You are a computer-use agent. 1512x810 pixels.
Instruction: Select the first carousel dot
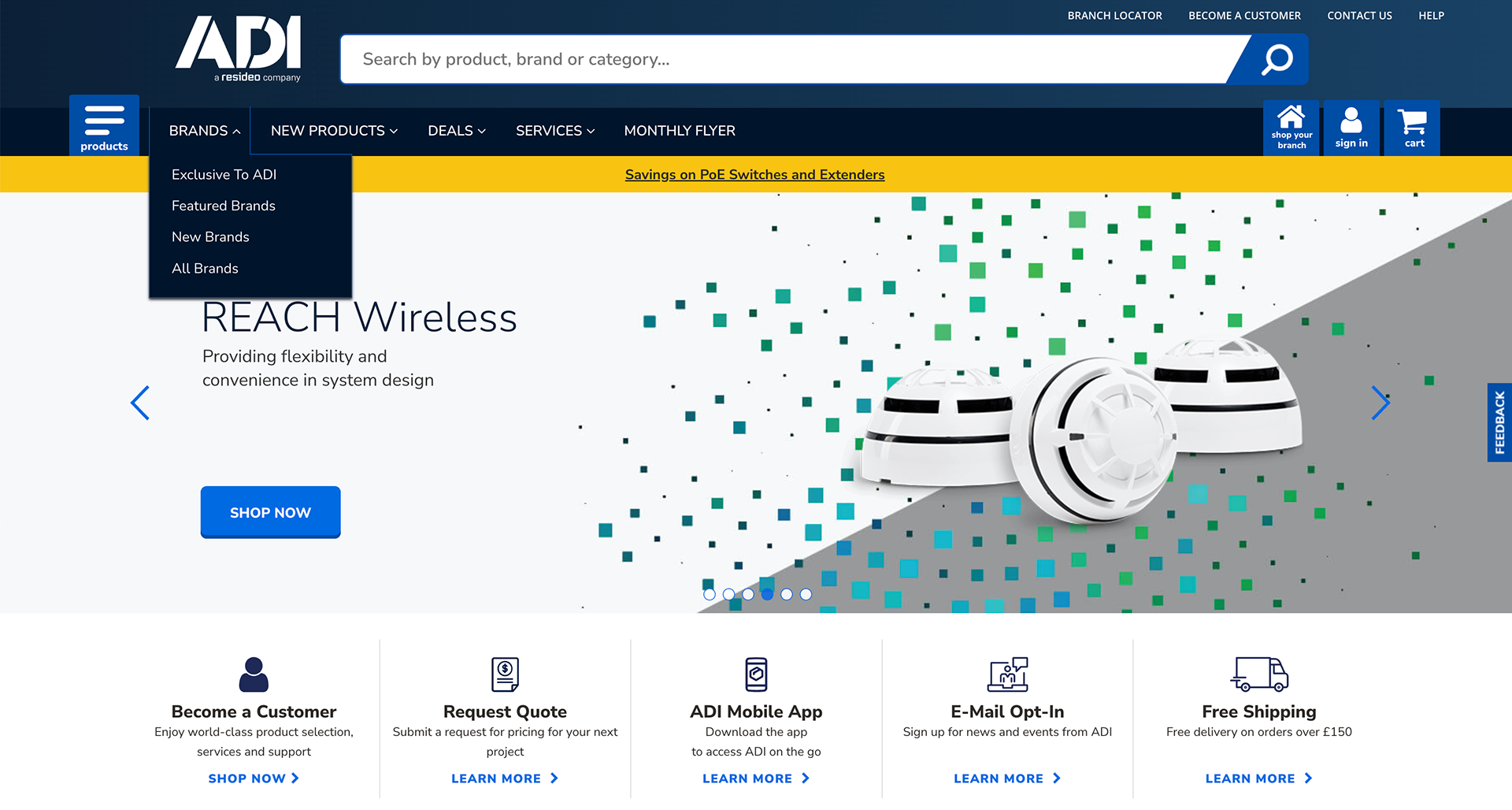710,594
